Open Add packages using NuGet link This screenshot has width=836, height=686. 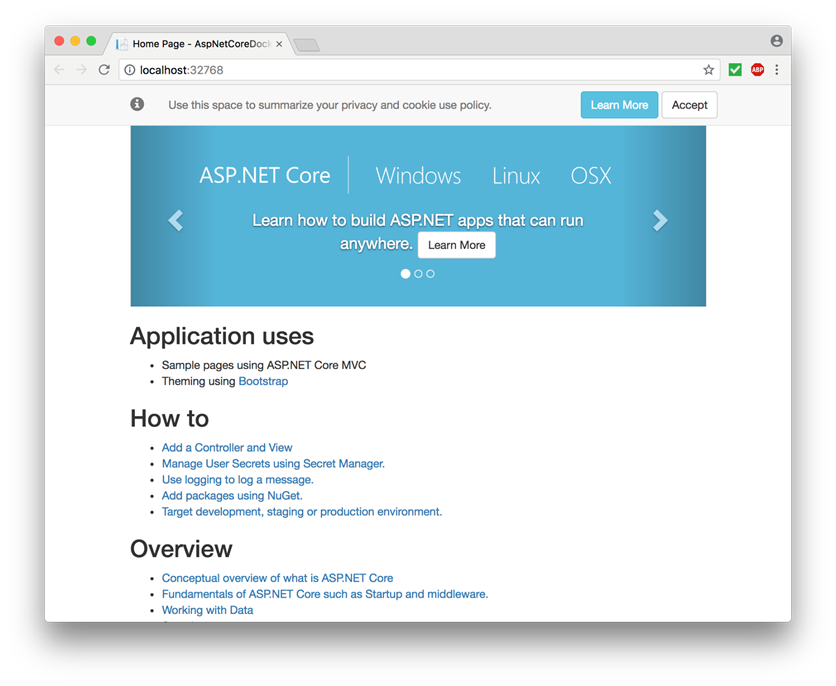[232, 496]
